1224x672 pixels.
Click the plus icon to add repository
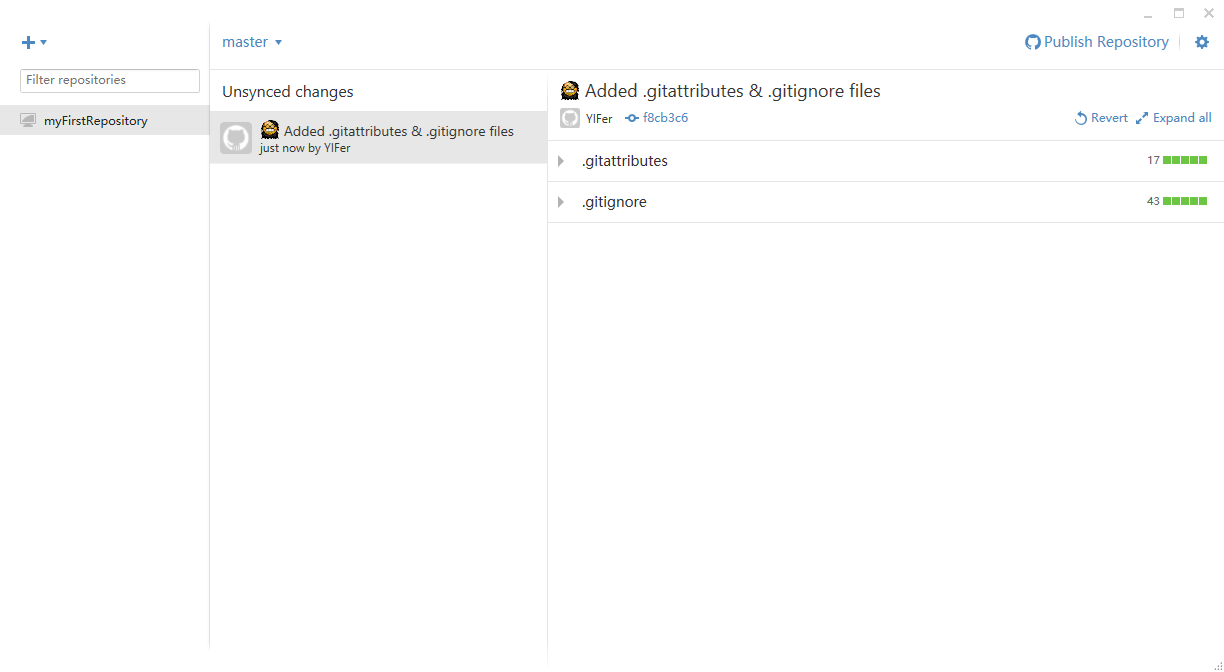(x=28, y=42)
